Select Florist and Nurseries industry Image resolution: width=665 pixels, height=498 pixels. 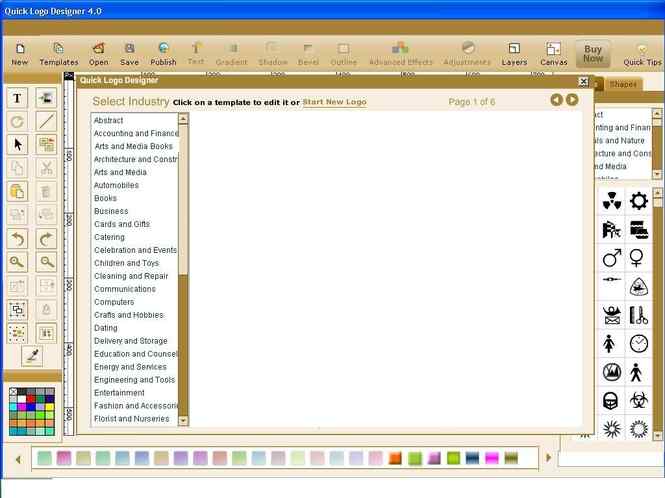(132, 419)
